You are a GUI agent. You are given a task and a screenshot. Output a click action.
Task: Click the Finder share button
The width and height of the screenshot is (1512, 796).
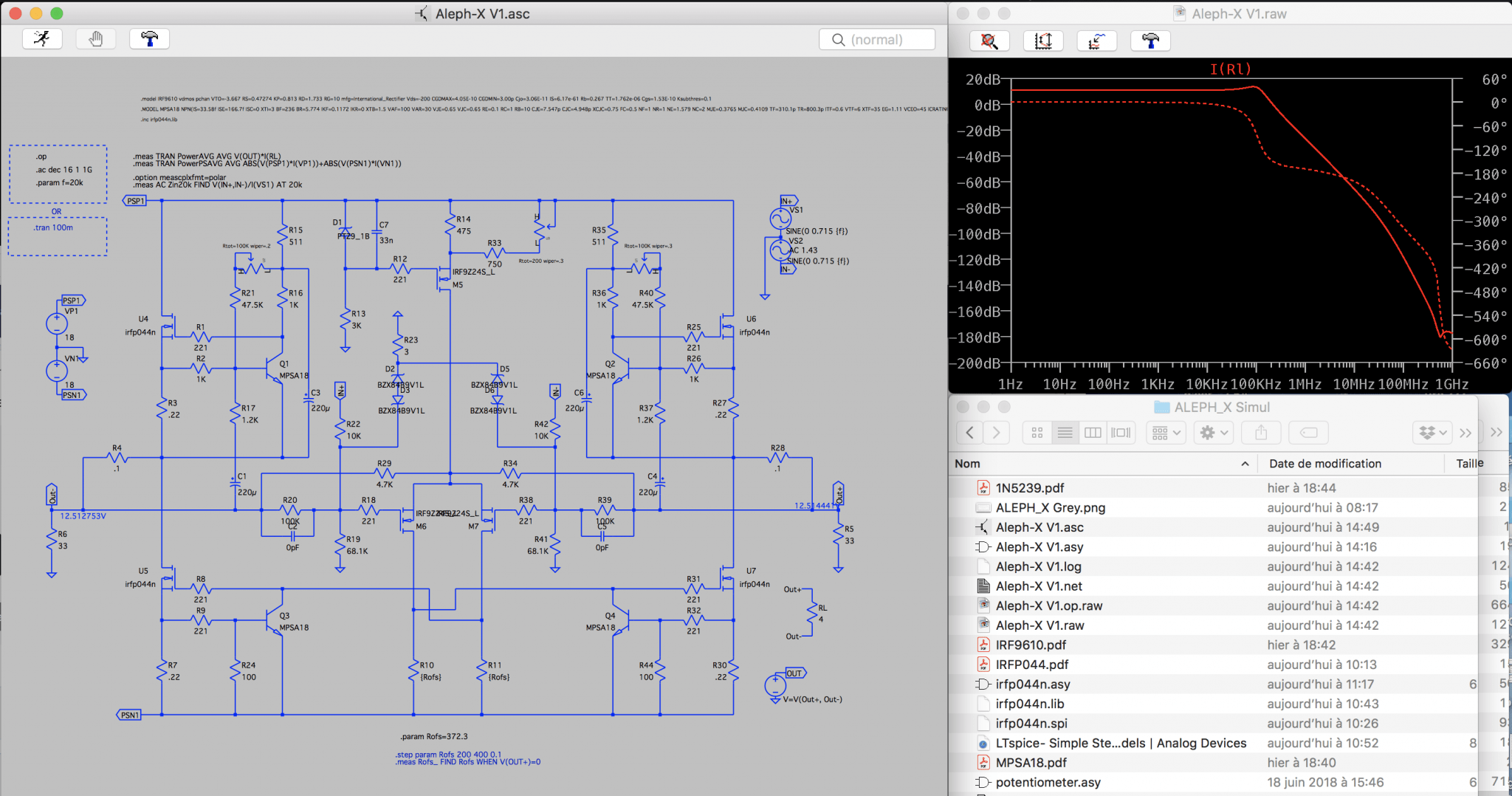pos(1261,433)
